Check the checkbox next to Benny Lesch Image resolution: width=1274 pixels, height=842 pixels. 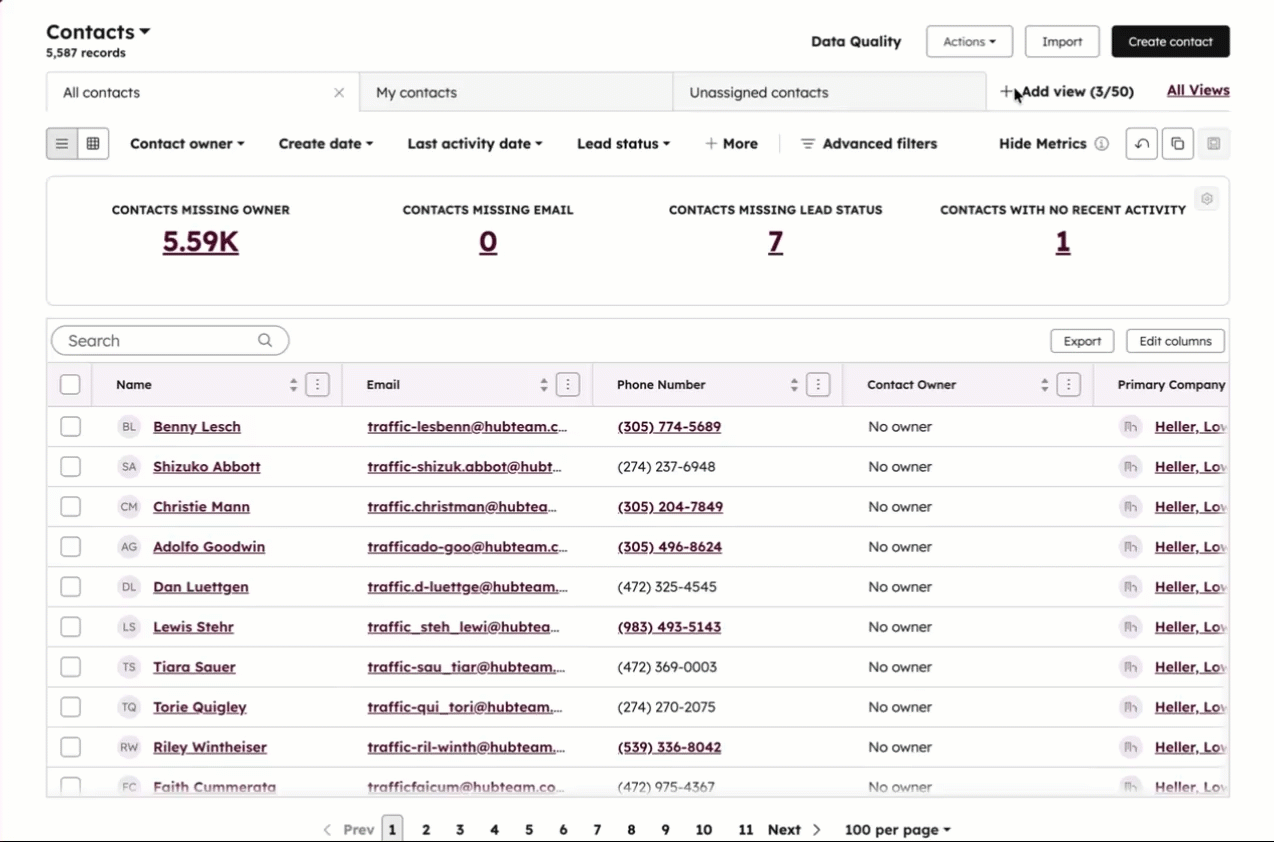click(x=70, y=426)
